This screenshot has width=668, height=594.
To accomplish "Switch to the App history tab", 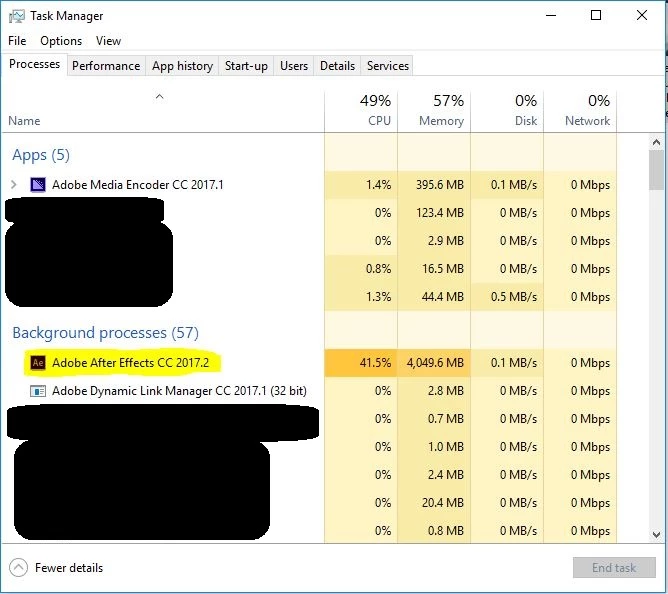I will [x=182, y=66].
